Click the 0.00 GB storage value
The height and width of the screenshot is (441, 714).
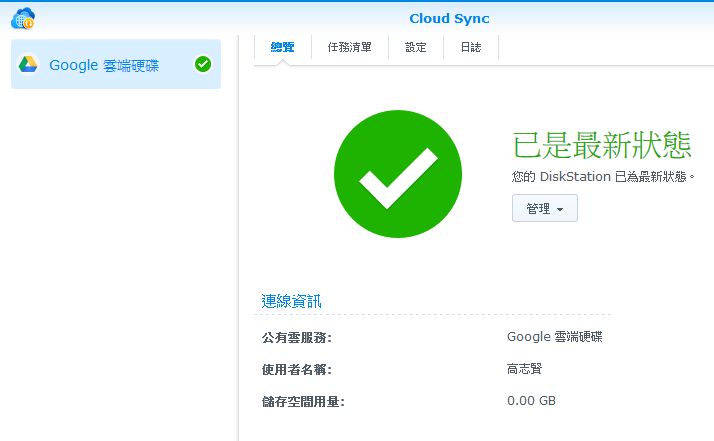(x=531, y=401)
